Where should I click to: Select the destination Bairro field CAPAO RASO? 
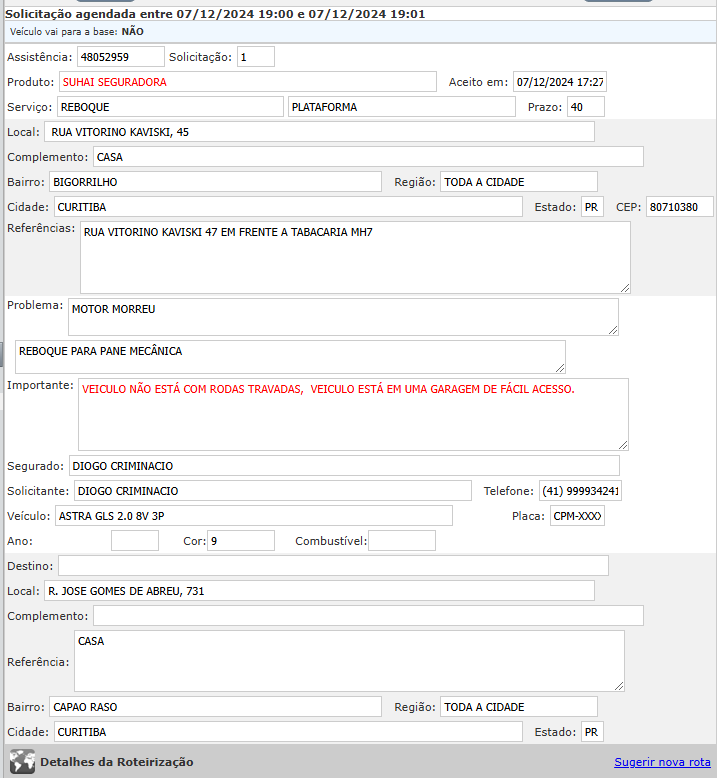(x=215, y=707)
